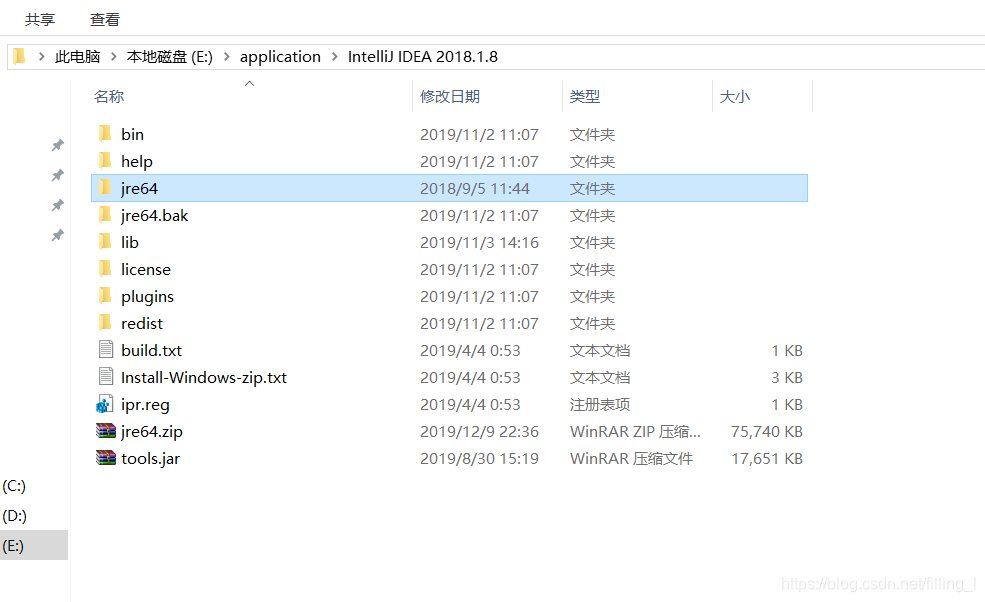
Task: Expand chevron after 本地磁盘 (E:)
Action: coord(227,57)
